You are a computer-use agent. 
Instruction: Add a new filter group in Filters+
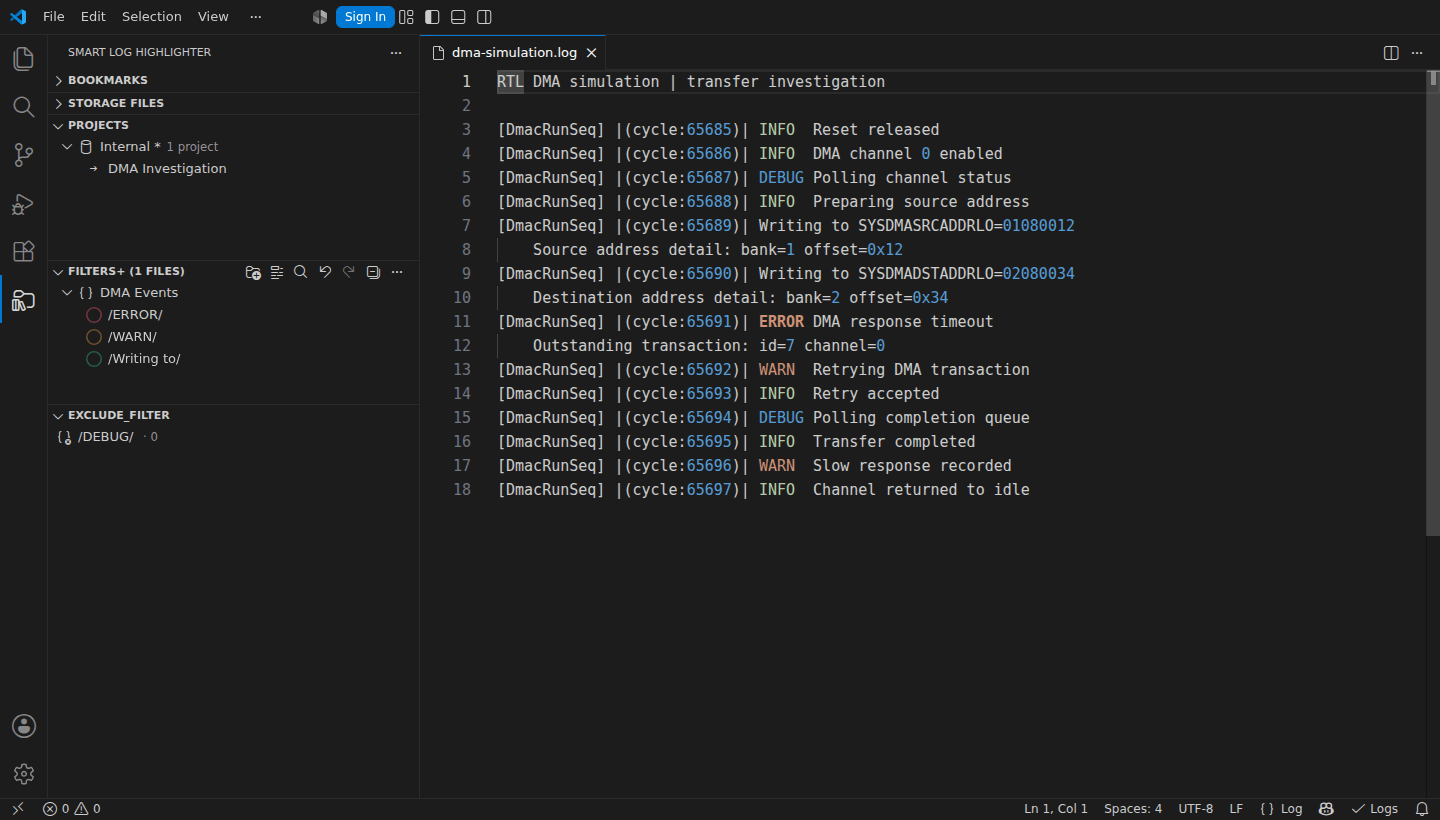[x=253, y=272]
